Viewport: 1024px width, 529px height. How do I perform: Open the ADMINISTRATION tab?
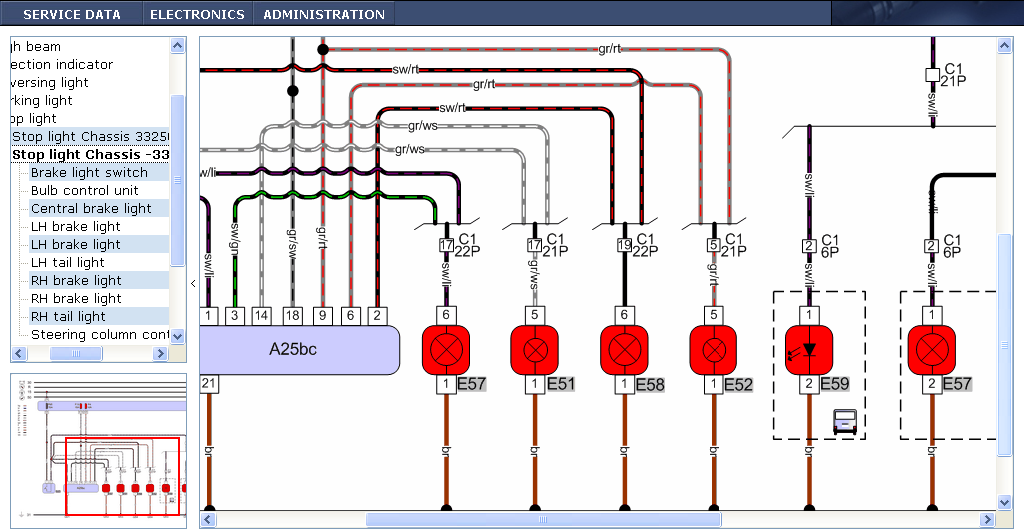click(324, 14)
